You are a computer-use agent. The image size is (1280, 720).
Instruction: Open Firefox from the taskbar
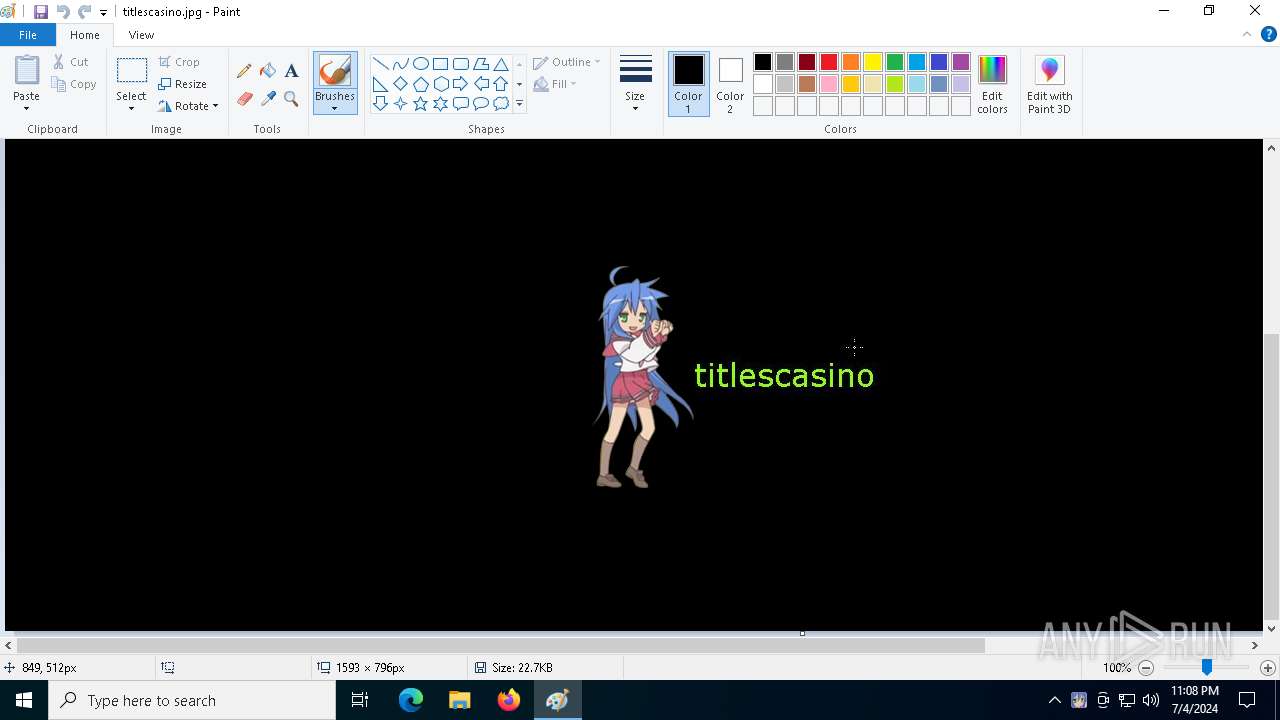pos(509,700)
